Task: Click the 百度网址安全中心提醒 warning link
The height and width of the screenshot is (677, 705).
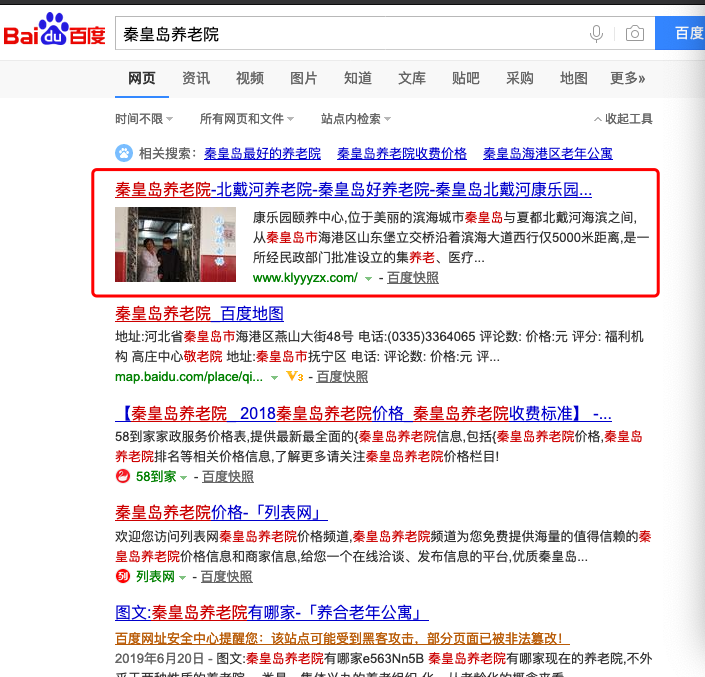Action: [342, 638]
